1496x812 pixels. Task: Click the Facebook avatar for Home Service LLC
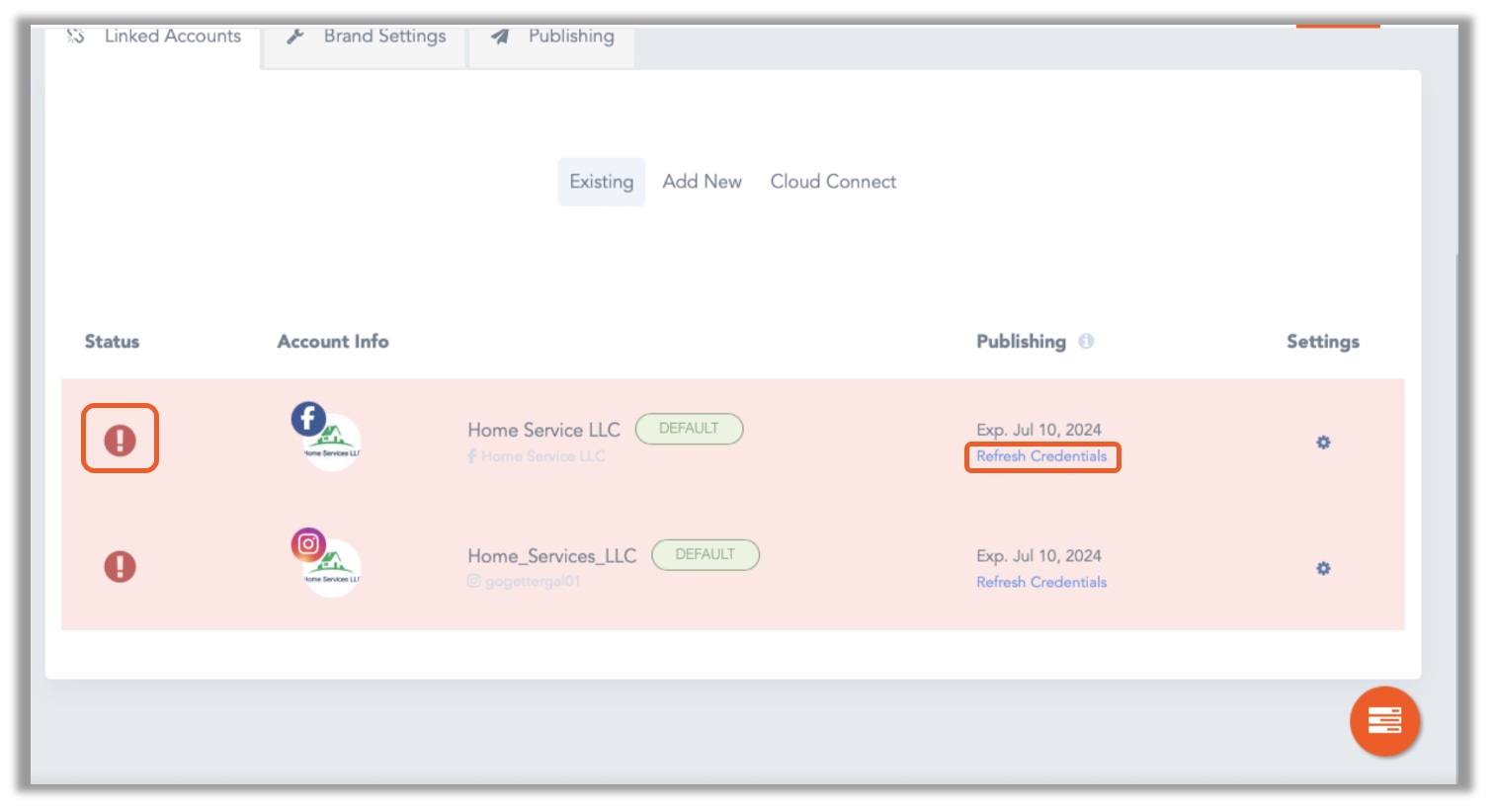325,436
